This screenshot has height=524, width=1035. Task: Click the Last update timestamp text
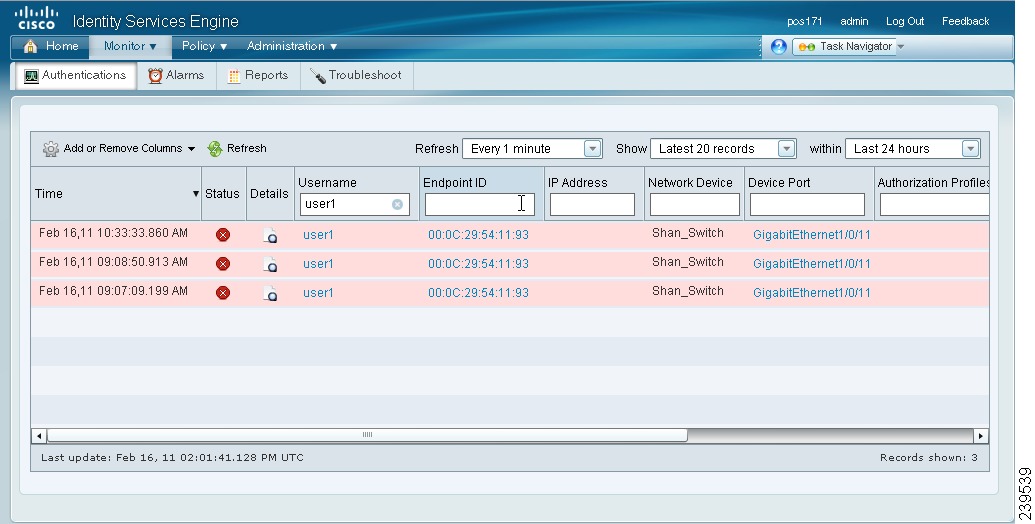click(x=172, y=457)
